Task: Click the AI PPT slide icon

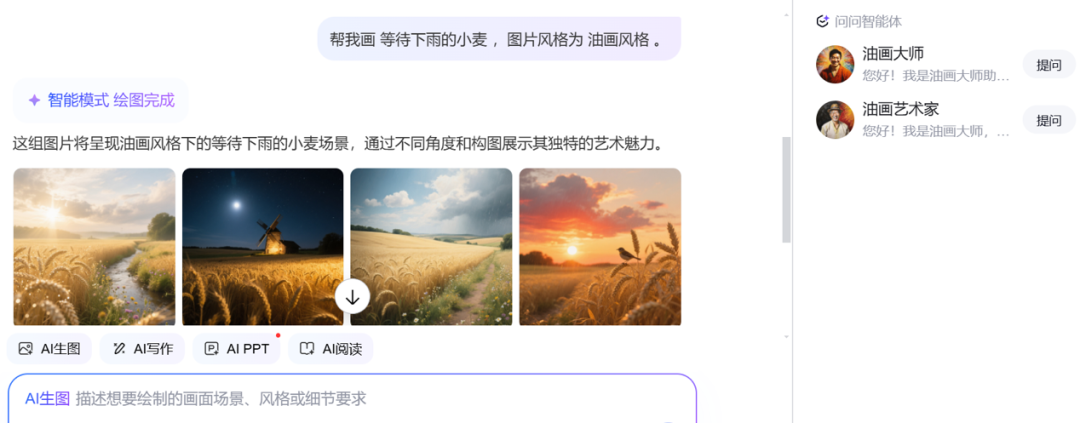Action: tap(211, 349)
